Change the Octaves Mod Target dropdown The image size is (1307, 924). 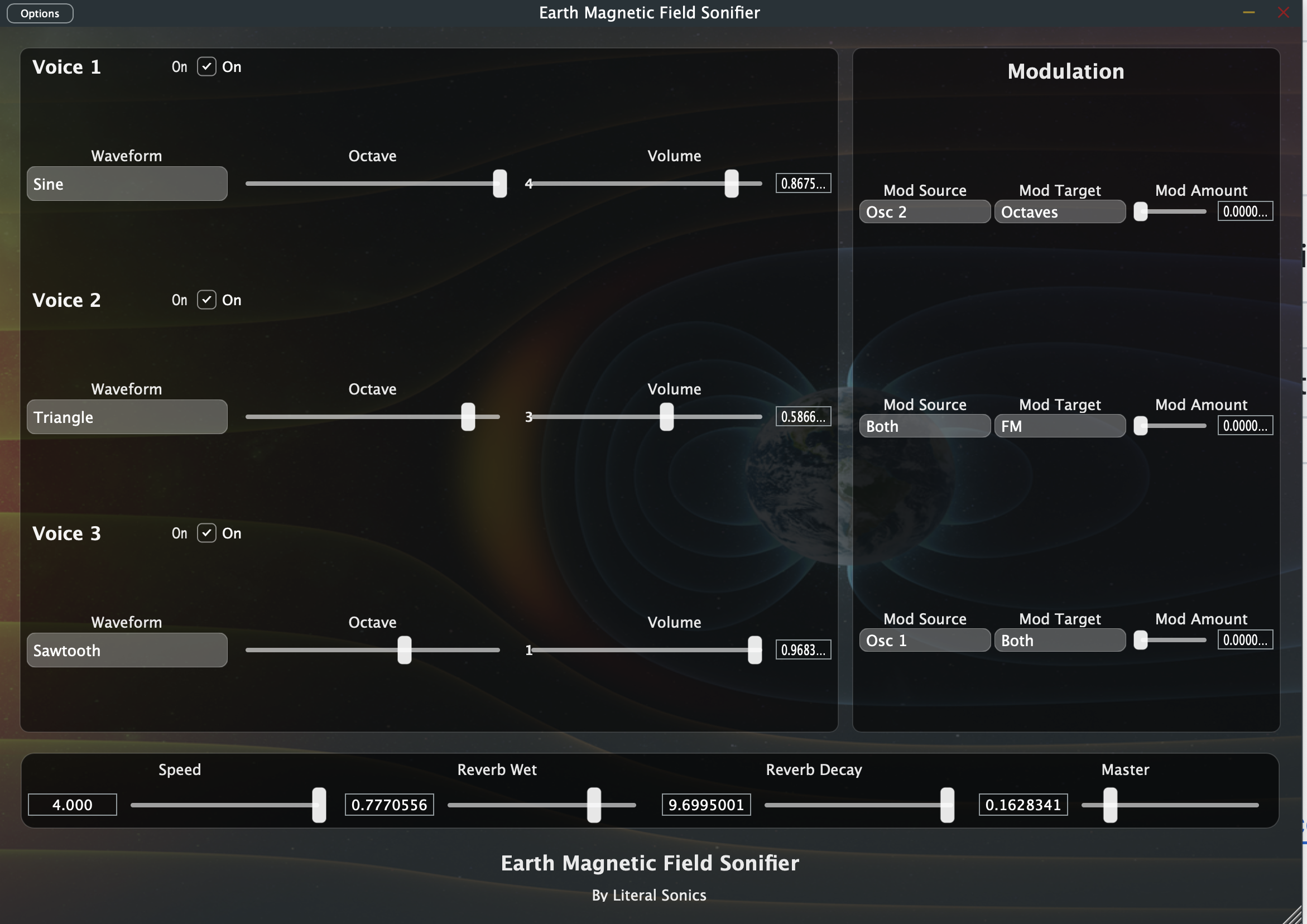pos(1059,211)
